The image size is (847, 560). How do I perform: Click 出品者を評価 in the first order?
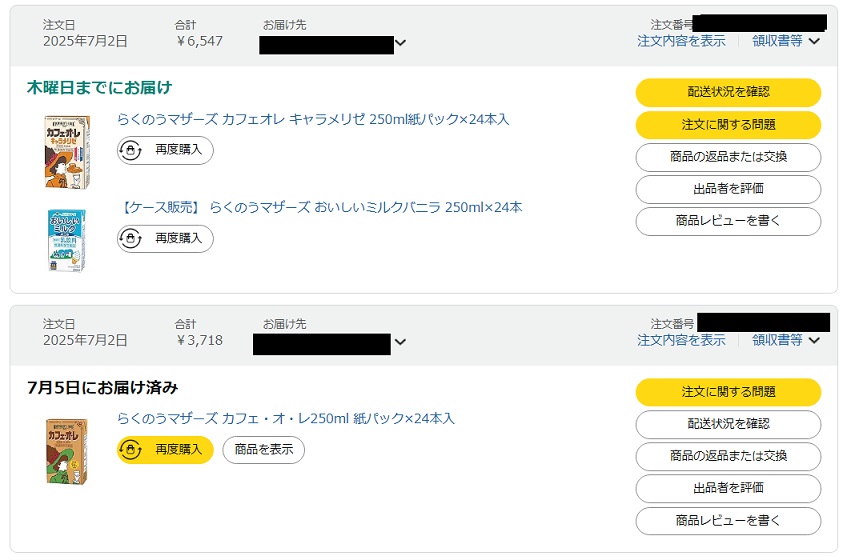point(728,189)
